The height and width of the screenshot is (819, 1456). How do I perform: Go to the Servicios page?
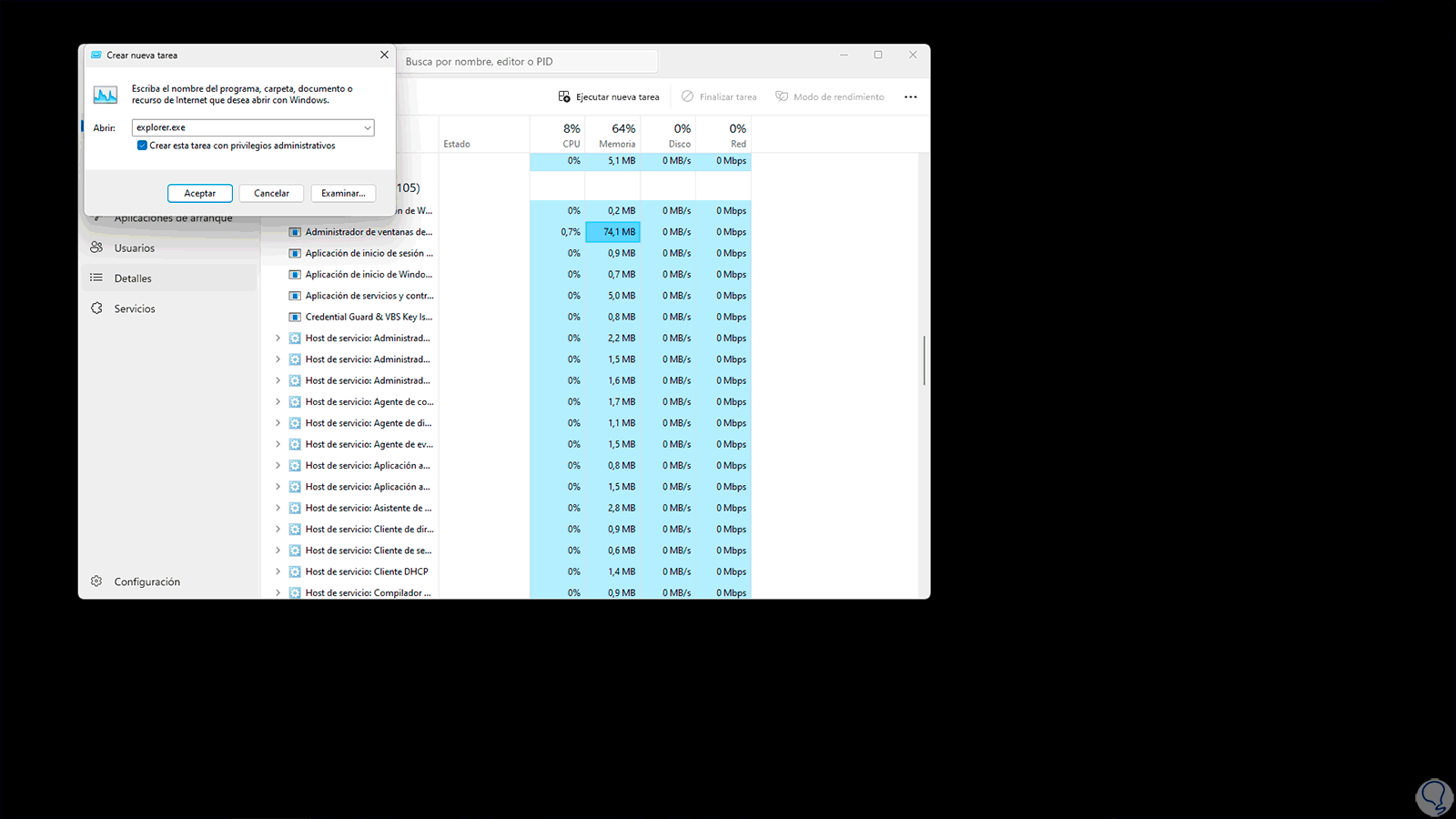[170, 308]
